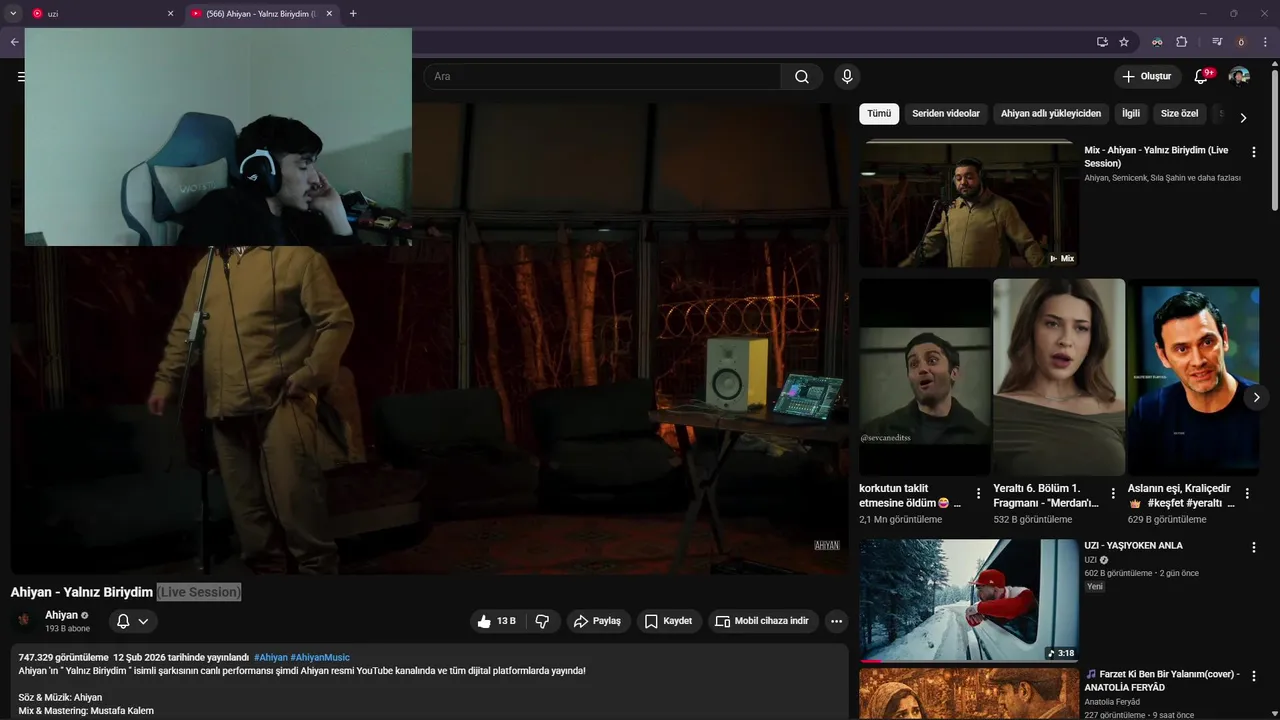Open the Aslanın eşi, Kraliçedir short
This screenshot has height=720, width=1280.
1194,376
